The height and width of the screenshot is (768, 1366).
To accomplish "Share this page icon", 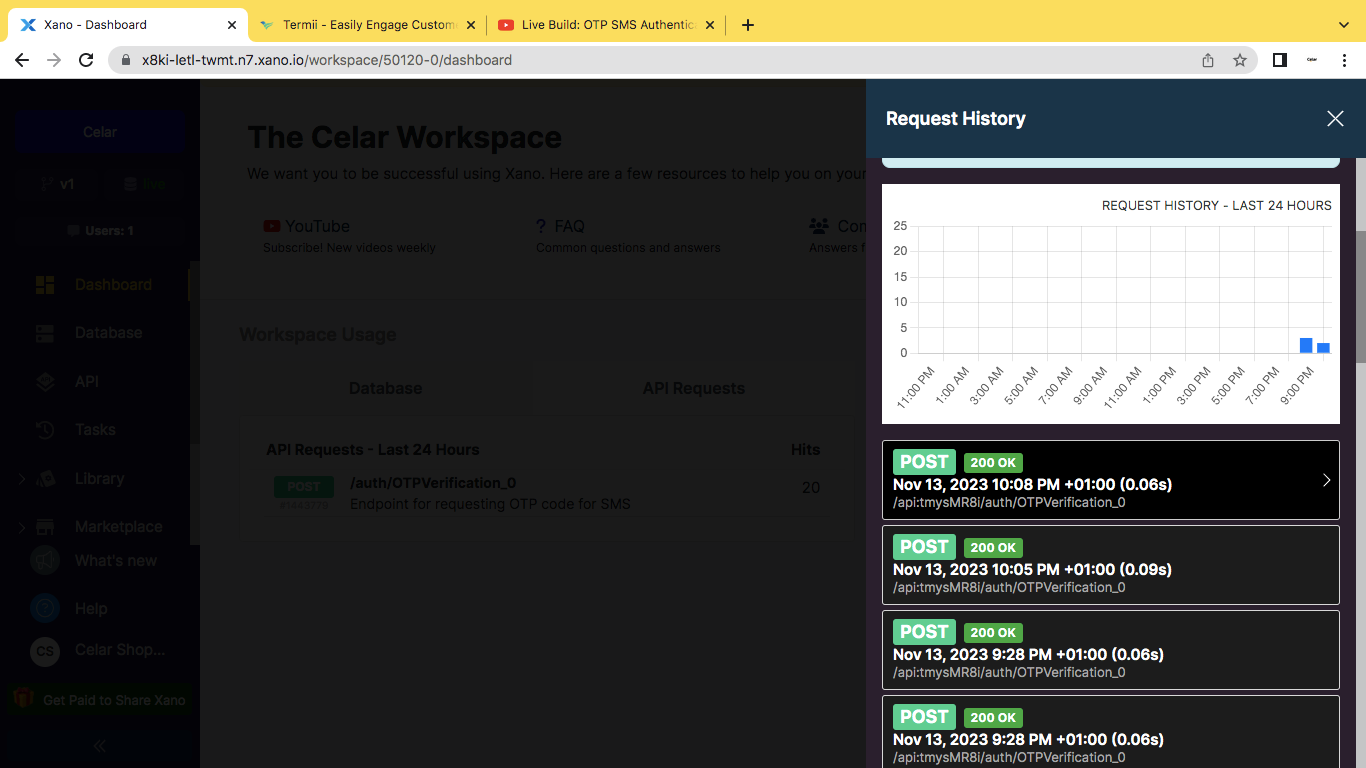I will [x=1208, y=60].
